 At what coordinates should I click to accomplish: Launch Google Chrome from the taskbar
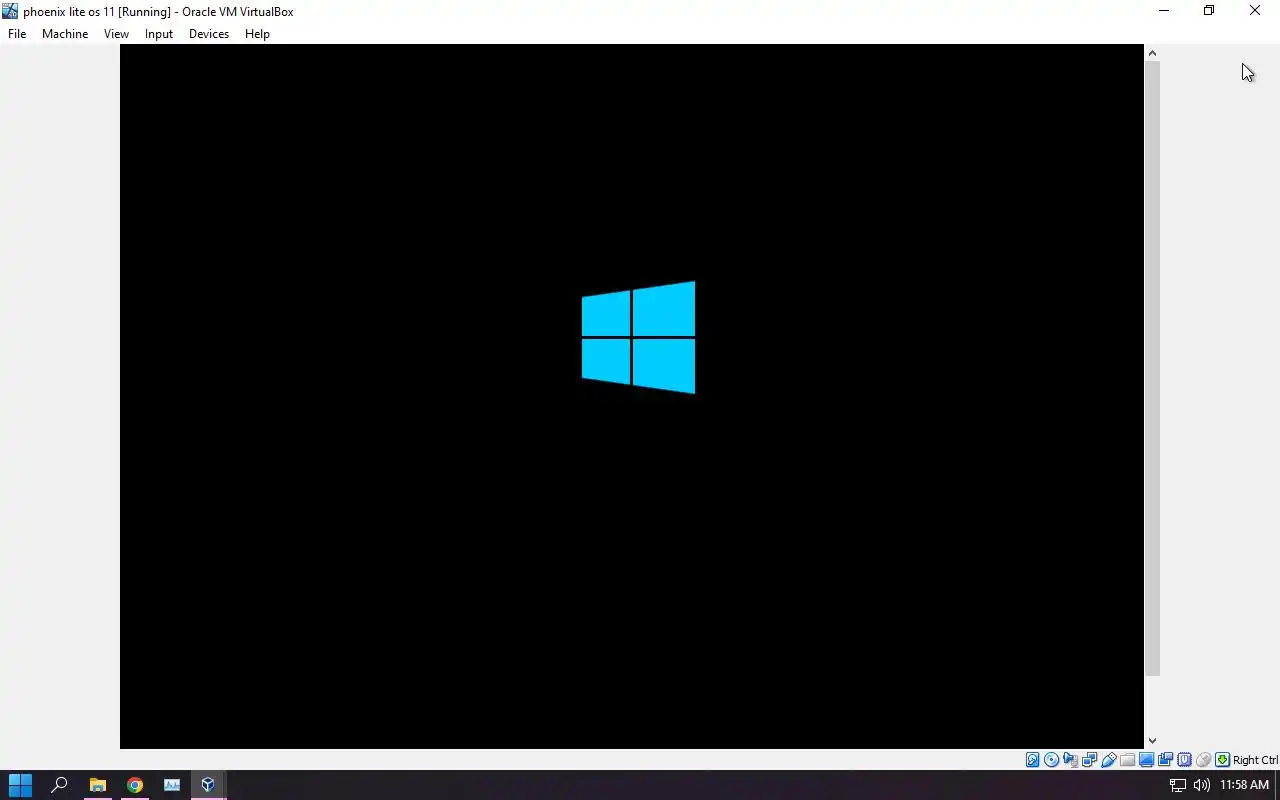[x=135, y=785]
